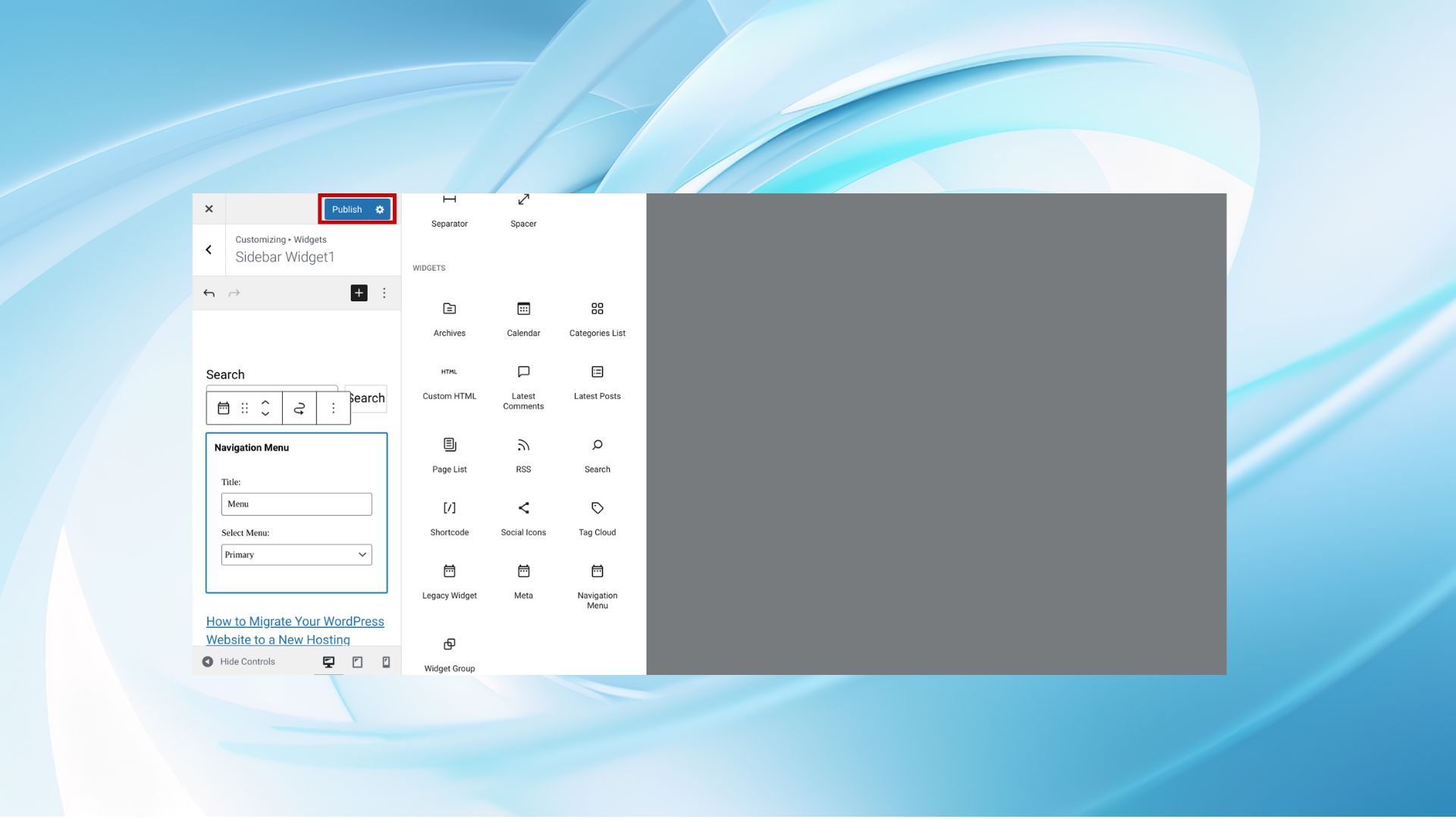Add the Social Icons block
The image size is (1456, 819).
pos(523,518)
